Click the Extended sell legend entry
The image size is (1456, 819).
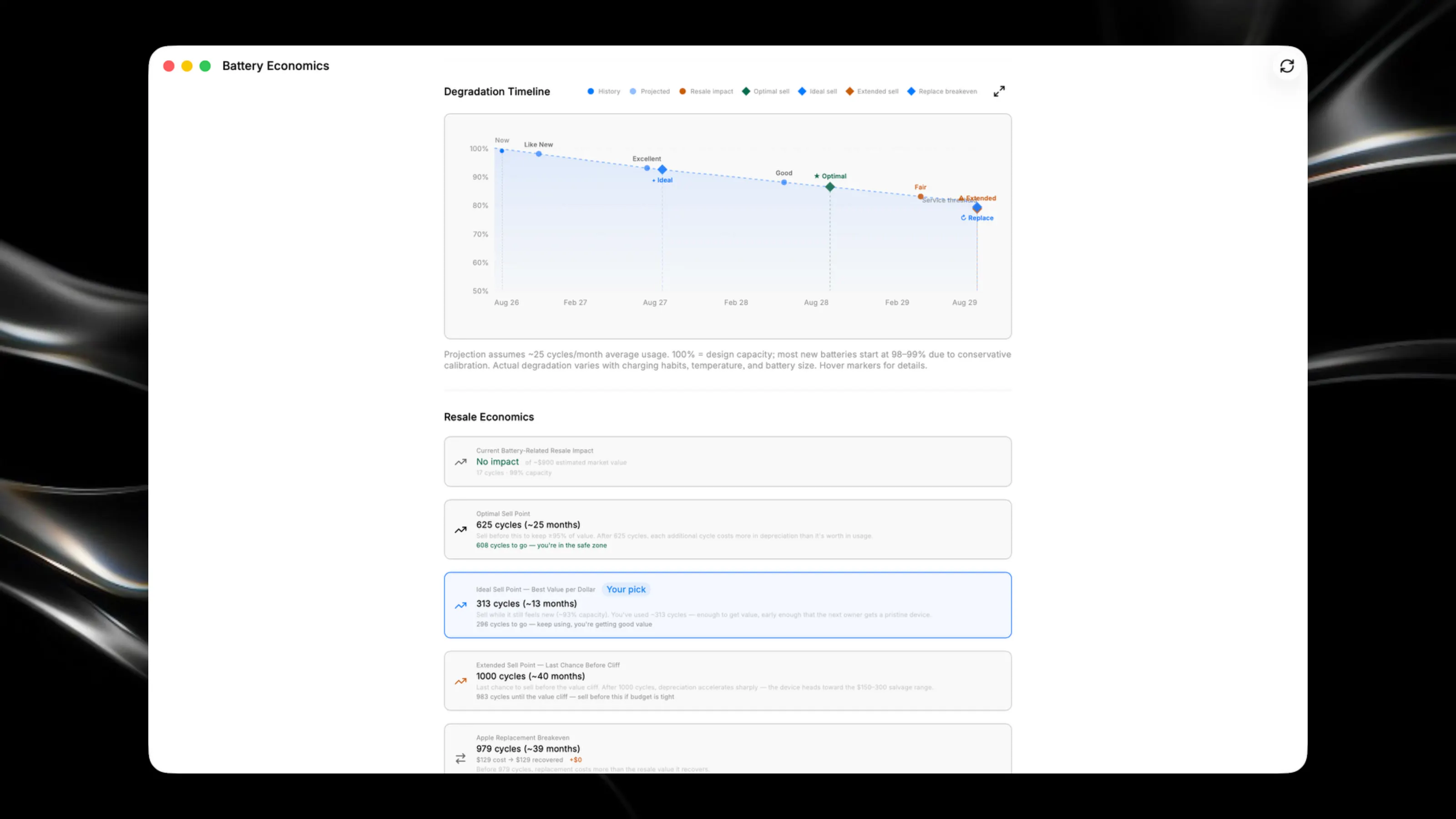click(872, 91)
